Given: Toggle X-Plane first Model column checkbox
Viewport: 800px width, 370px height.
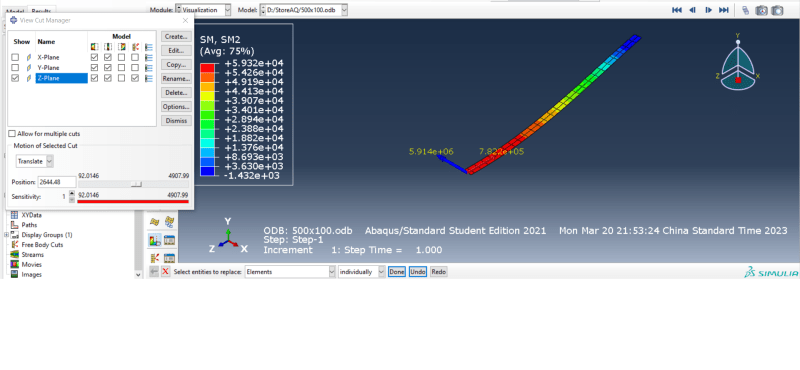Looking at the screenshot, I should pyautogui.click(x=94, y=57).
